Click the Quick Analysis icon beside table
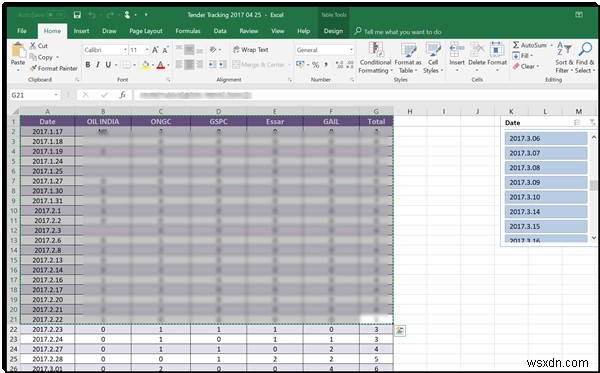This screenshot has height=373, width=600. point(400,331)
